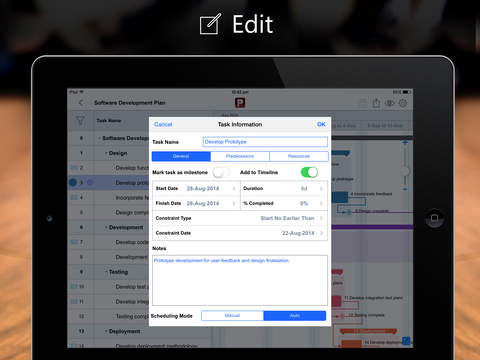Viewport: 480px width, 360px height.
Task: Select the Develop code task row
Action: 108,242
